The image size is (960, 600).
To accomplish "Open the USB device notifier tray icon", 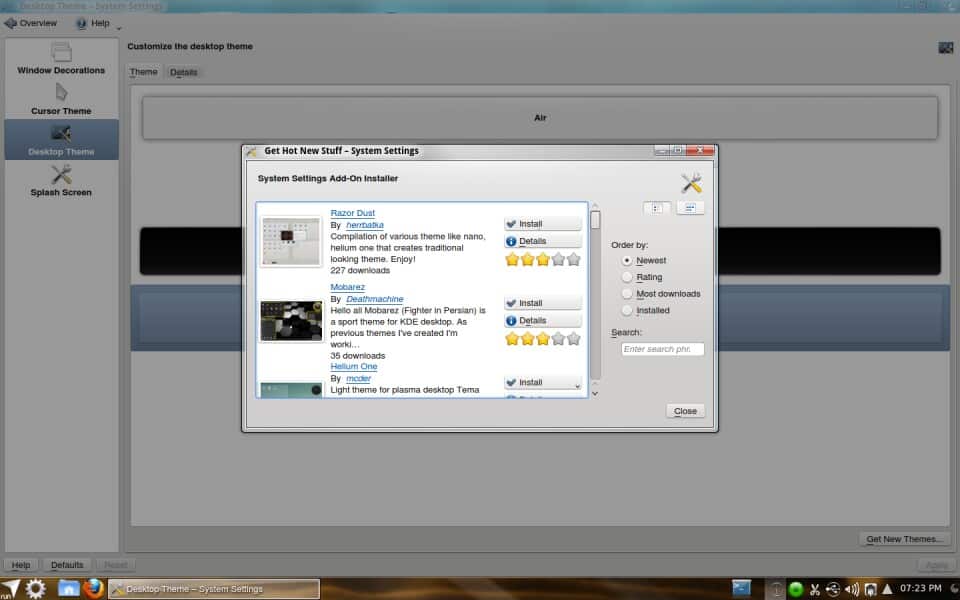I will tap(833, 590).
